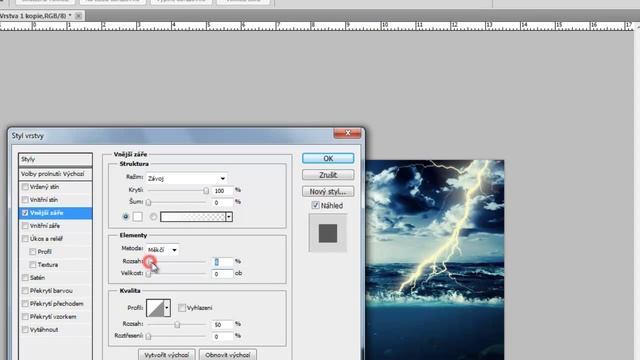This screenshot has width=640, height=360.
Task: Click the Šum value field
Action: [222, 202]
